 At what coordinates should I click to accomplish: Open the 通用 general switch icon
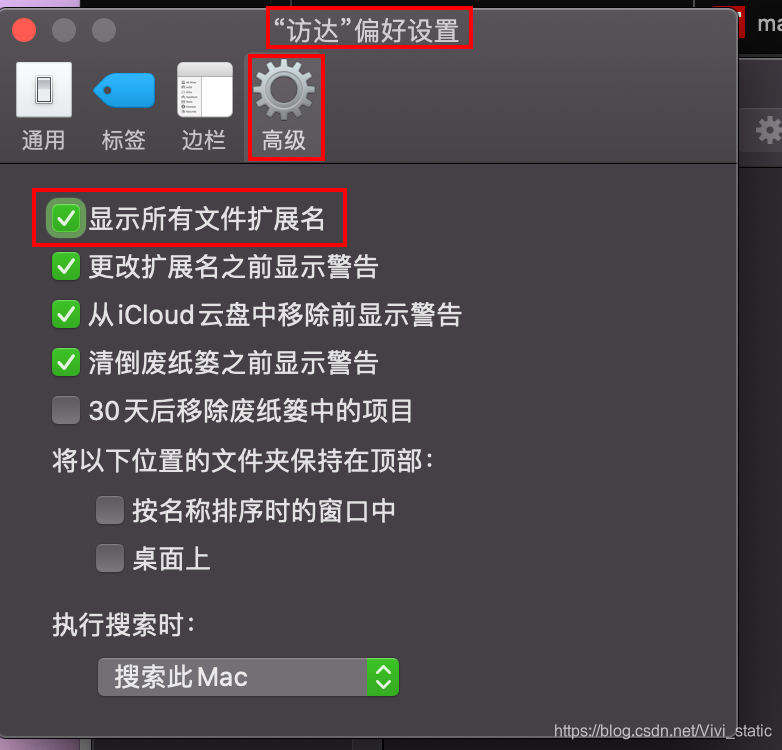pos(44,90)
